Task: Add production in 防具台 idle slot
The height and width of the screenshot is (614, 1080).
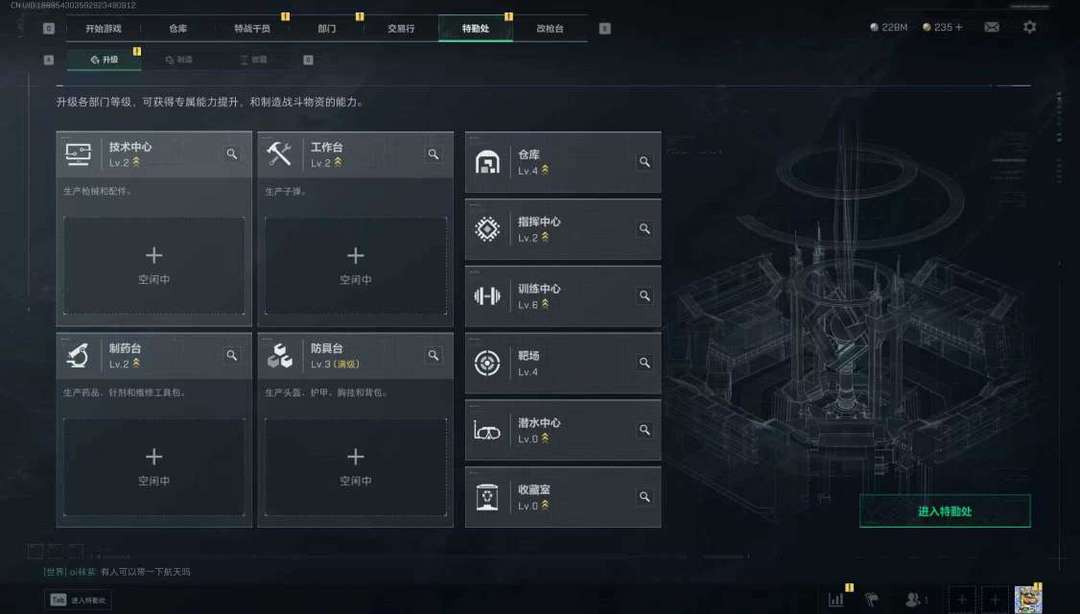Action: tap(355, 467)
